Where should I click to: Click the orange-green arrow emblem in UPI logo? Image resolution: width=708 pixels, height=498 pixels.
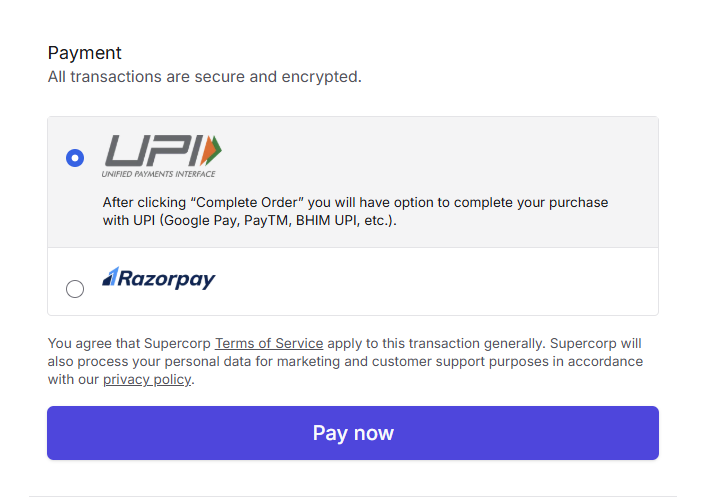pyautogui.click(x=210, y=151)
